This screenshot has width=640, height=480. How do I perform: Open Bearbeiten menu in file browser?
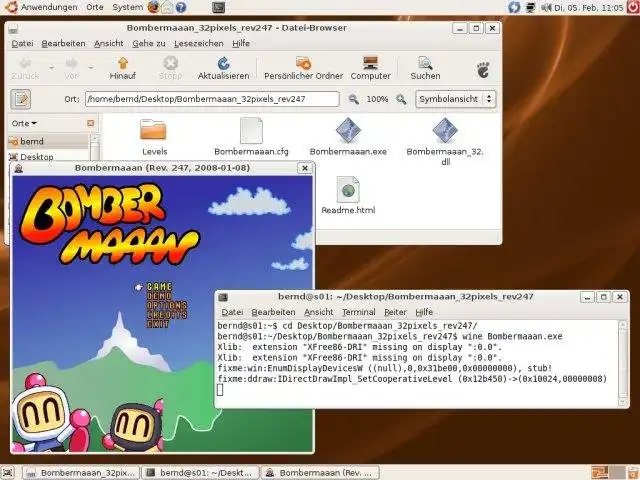coord(63,43)
